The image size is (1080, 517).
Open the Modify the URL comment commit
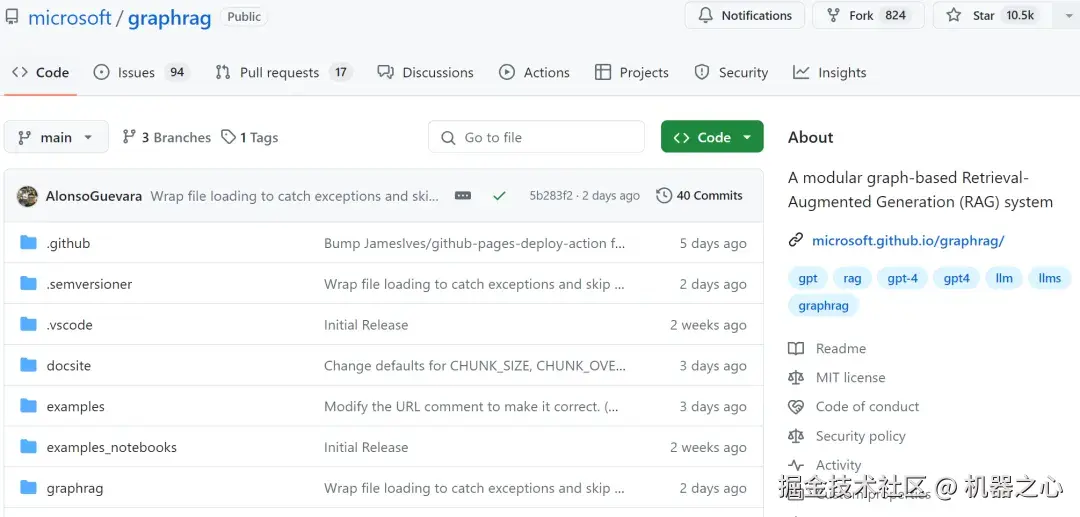[471, 406]
